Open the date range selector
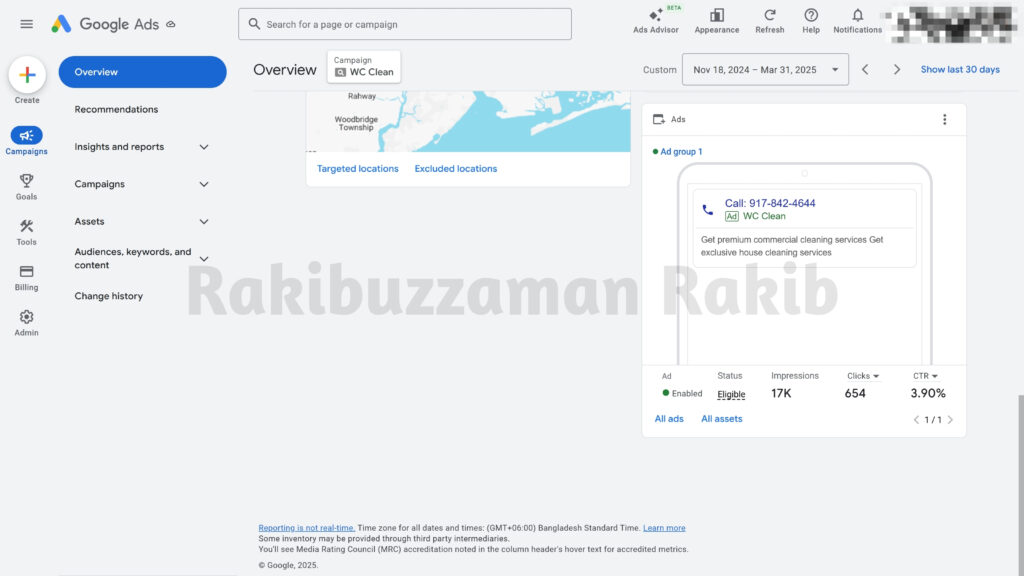Screen dimensions: 1024x576 click(x=765, y=70)
